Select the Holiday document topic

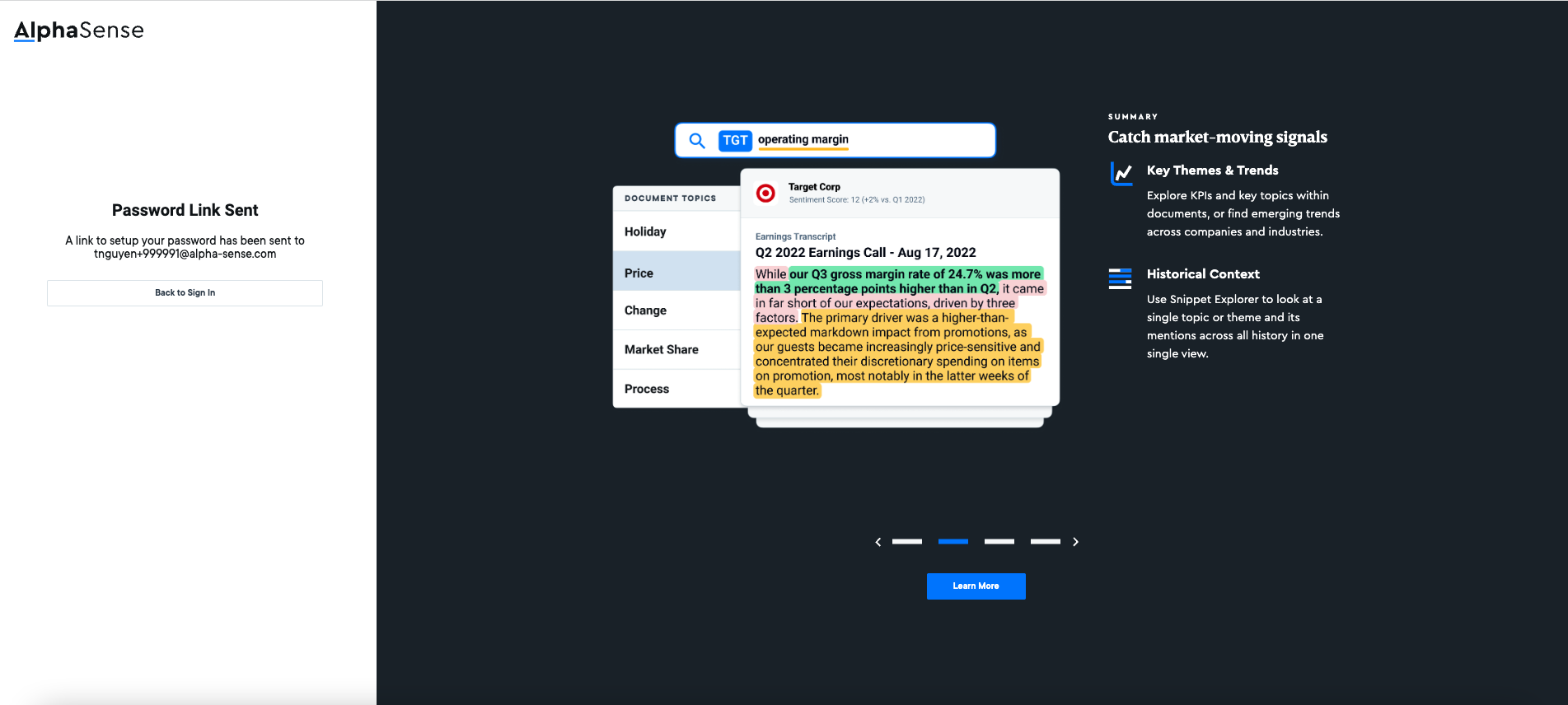[676, 231]
